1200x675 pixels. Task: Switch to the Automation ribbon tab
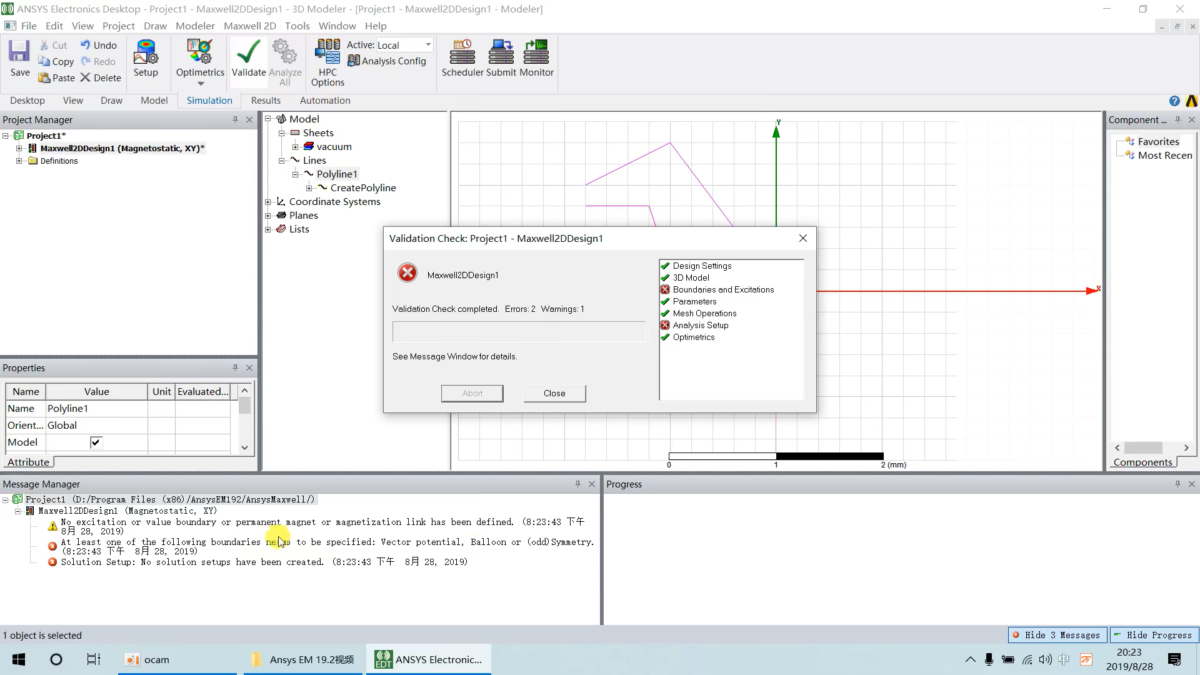pyautogui.click(x=325, y=100)
